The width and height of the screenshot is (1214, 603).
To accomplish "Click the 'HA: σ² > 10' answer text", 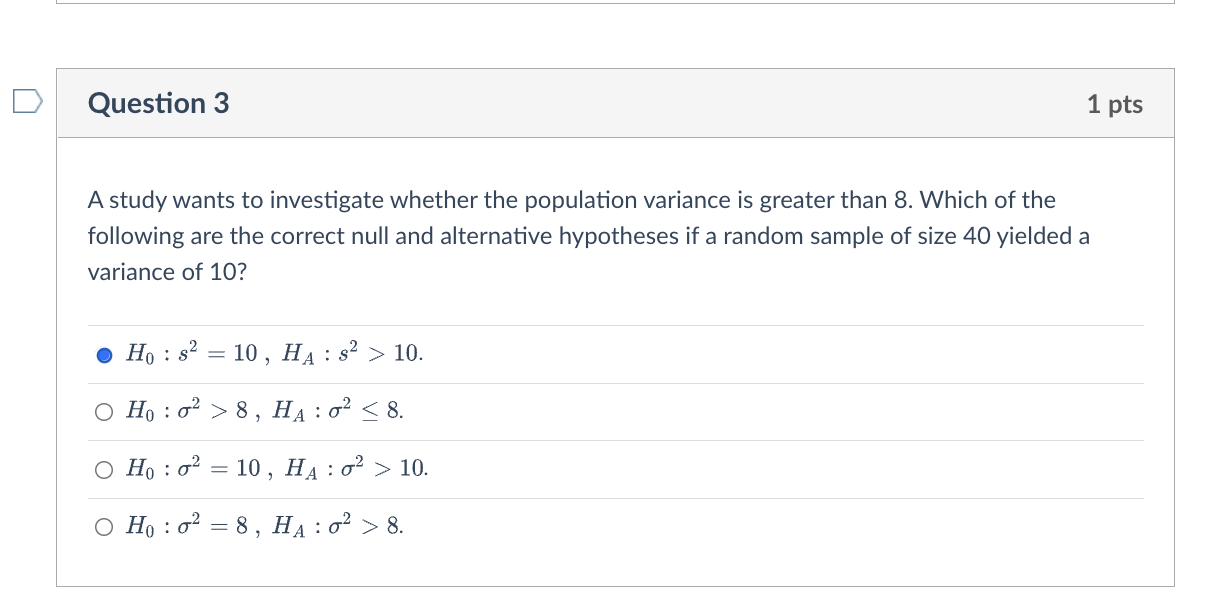I will (357, 469).
